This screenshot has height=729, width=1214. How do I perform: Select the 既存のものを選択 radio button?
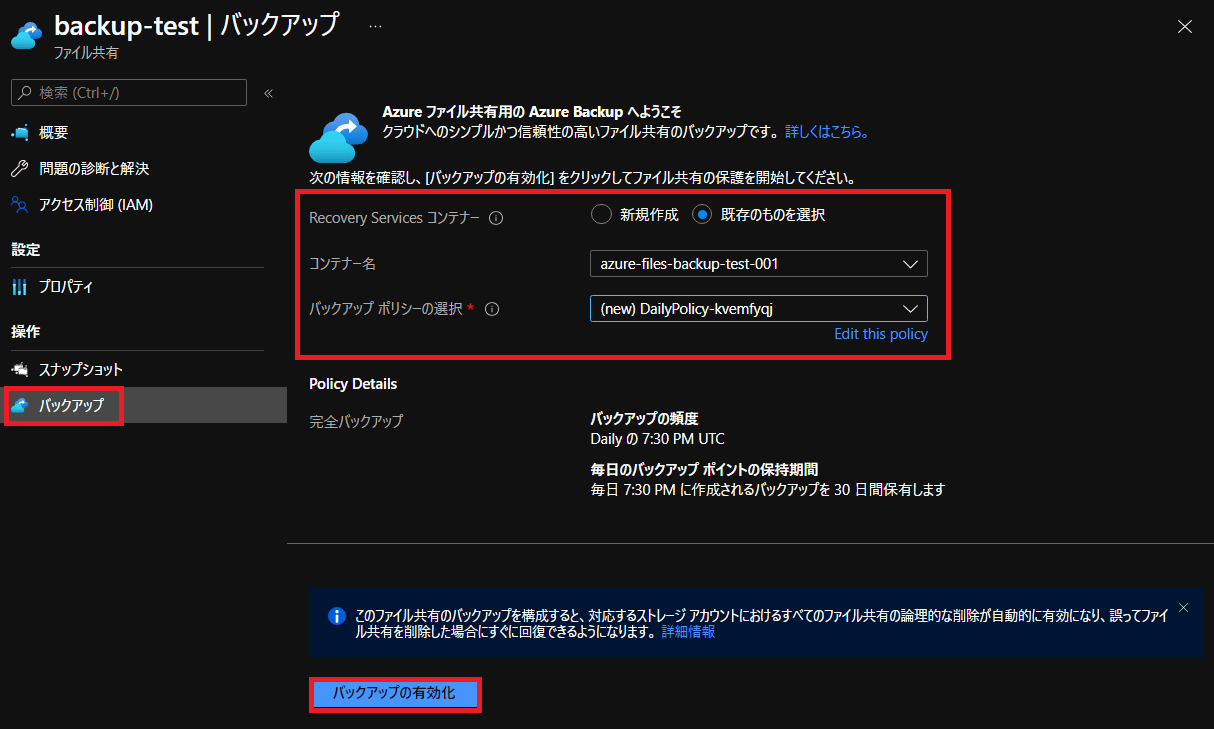point(703,214)
